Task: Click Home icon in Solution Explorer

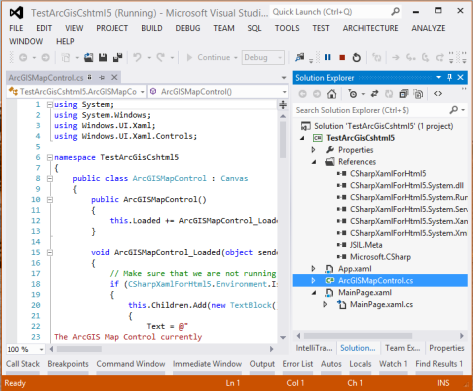Action: pyautogui.click(x=332, y=94)
